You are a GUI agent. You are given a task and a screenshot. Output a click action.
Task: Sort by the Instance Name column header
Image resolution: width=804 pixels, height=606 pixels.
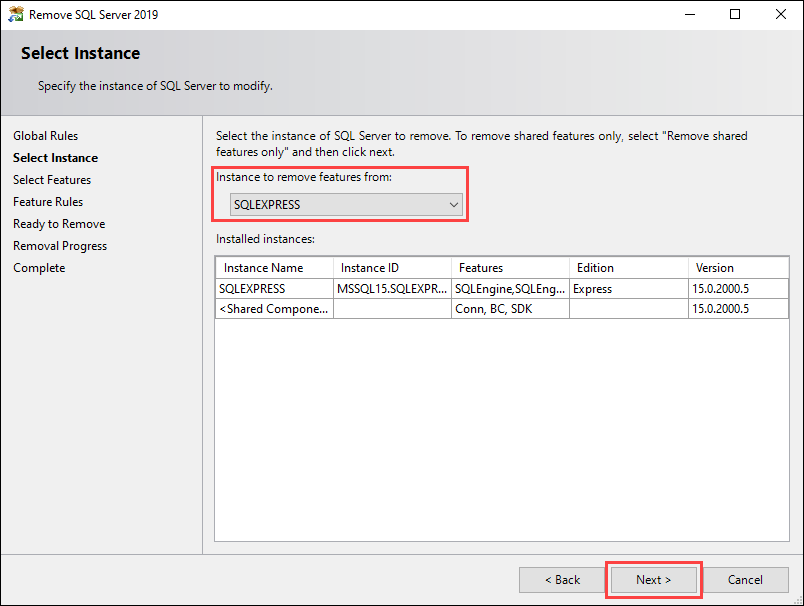274,268
